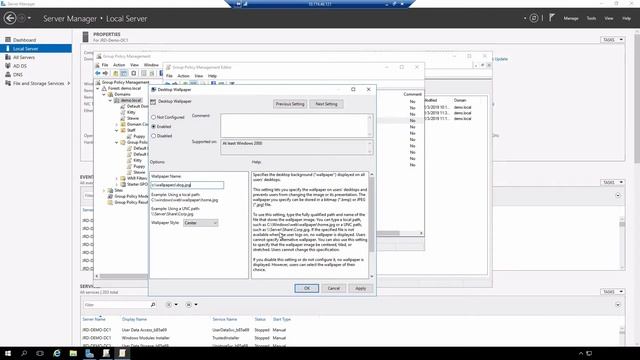
Task: Click Dashboard icon in Server Manager sidebar
Action: (8, 40)
